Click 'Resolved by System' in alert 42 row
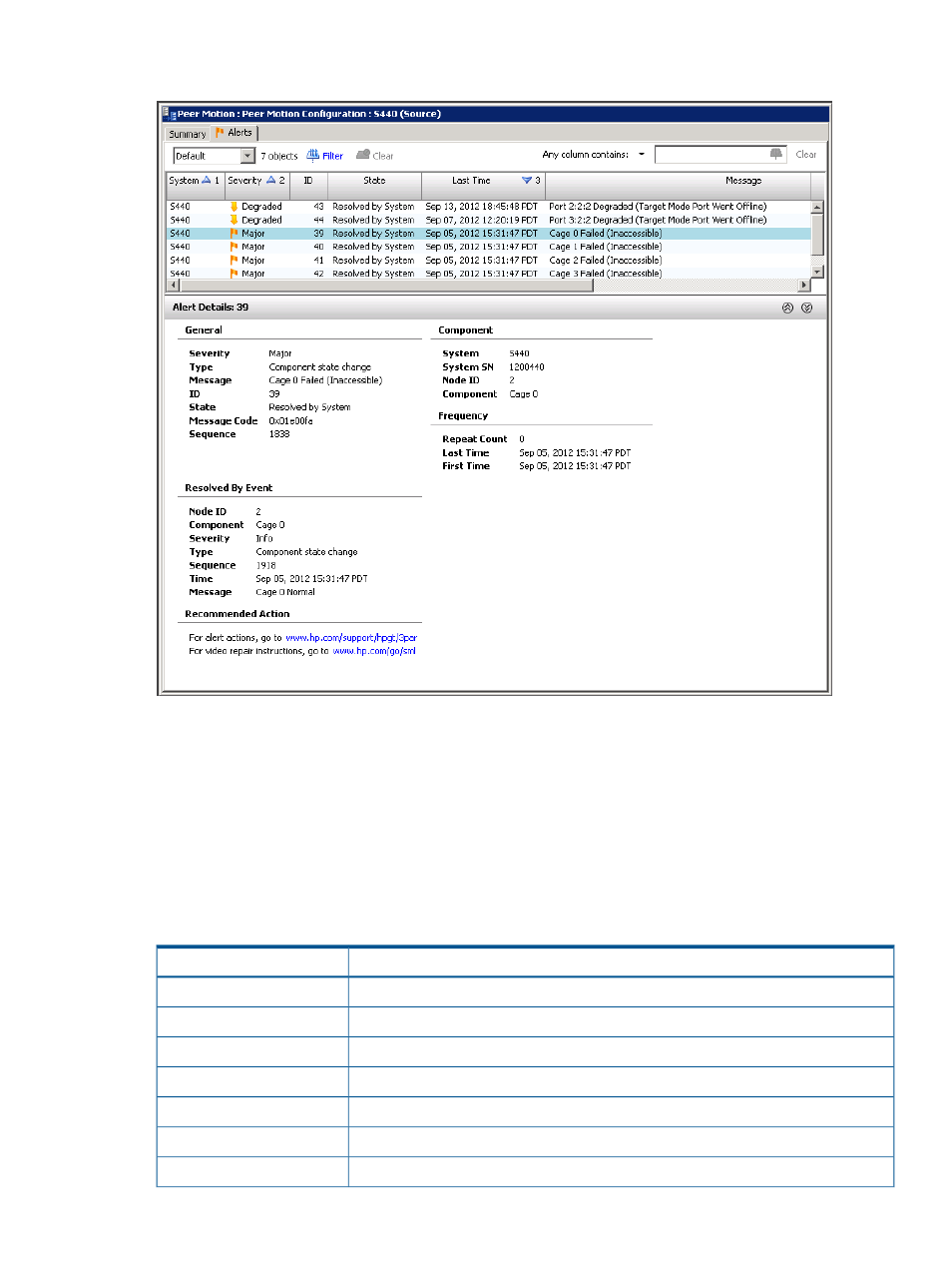This screenshot has width=952, height=1268. [373, 274]
